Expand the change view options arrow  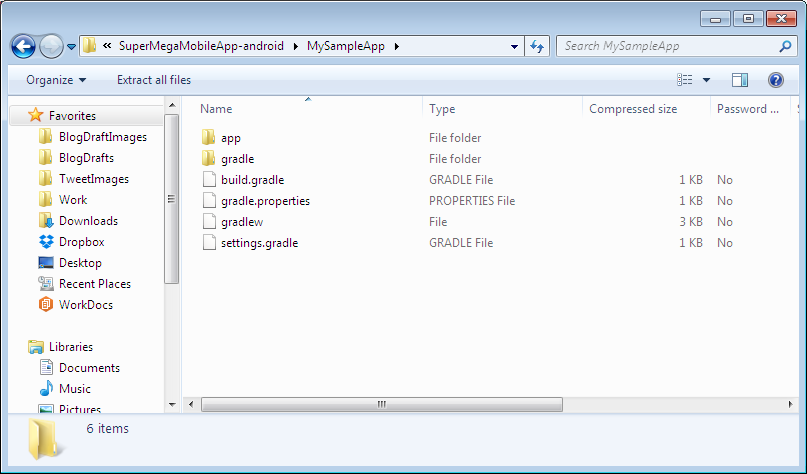tap(706, 80)
